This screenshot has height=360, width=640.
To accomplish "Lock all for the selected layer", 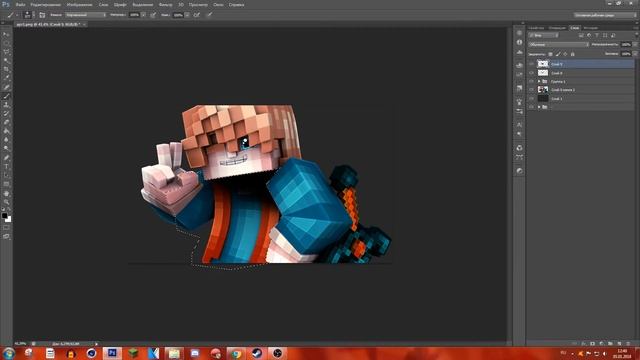I will pyautogui.click(x=572, y=54).
